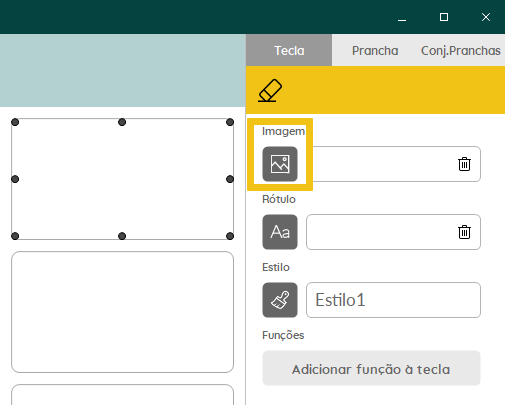Open the Estilo1 style field
Image resolution: width=505 pixels, height=405 pixels.
pos(393,300)
